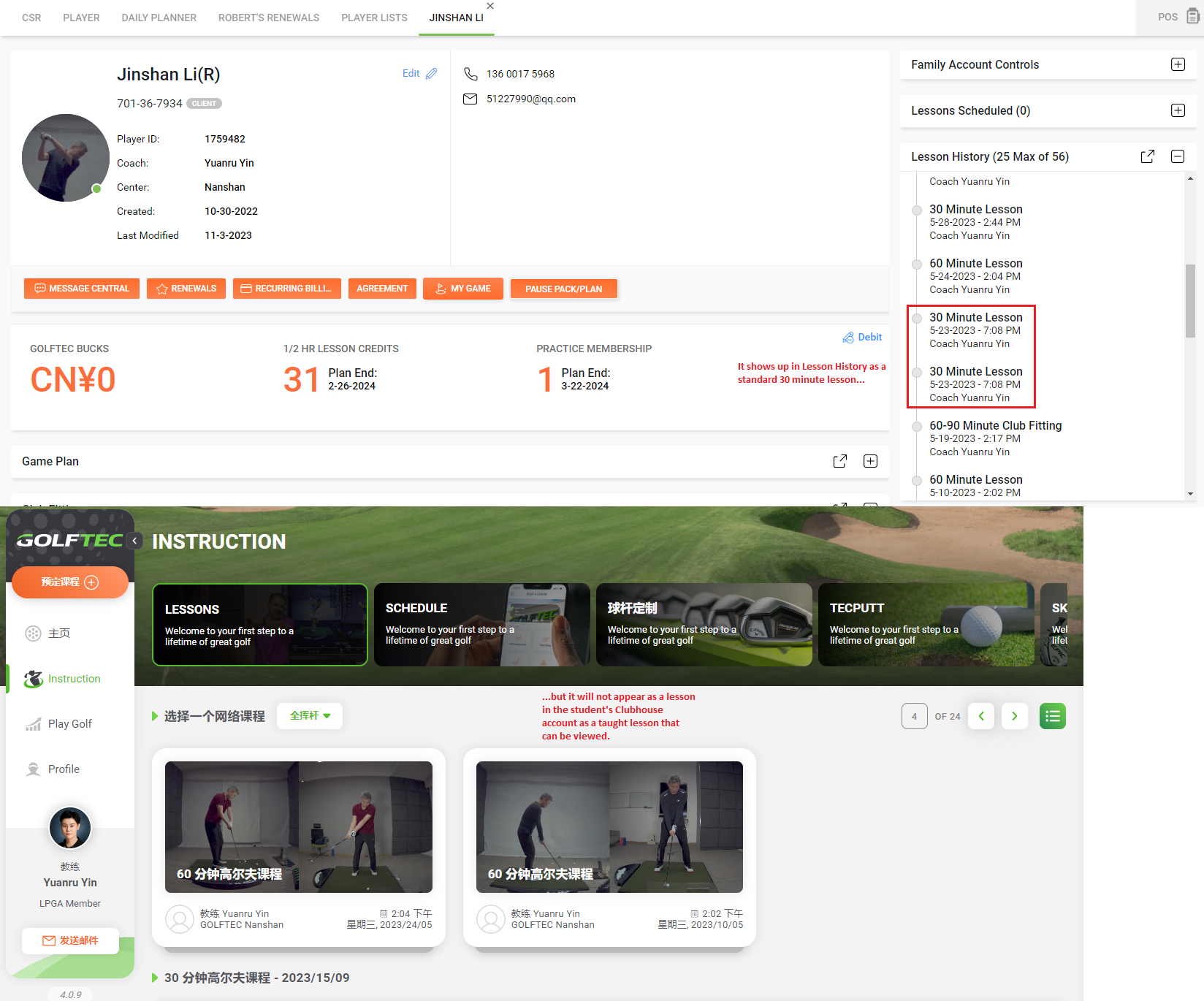Open Game Plan in a new window
Viewport: 1204px width, 1001px height.
pyautogui.click(x=840, y=461)
